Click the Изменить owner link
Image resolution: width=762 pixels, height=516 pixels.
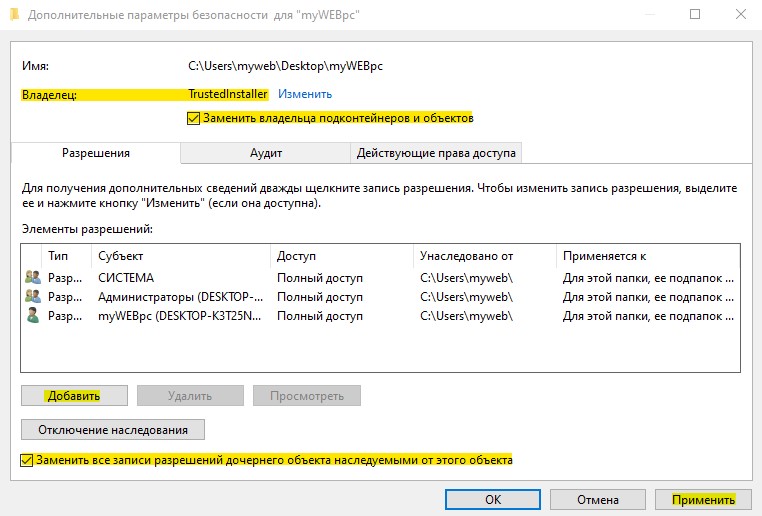click(x=305, y=94)
